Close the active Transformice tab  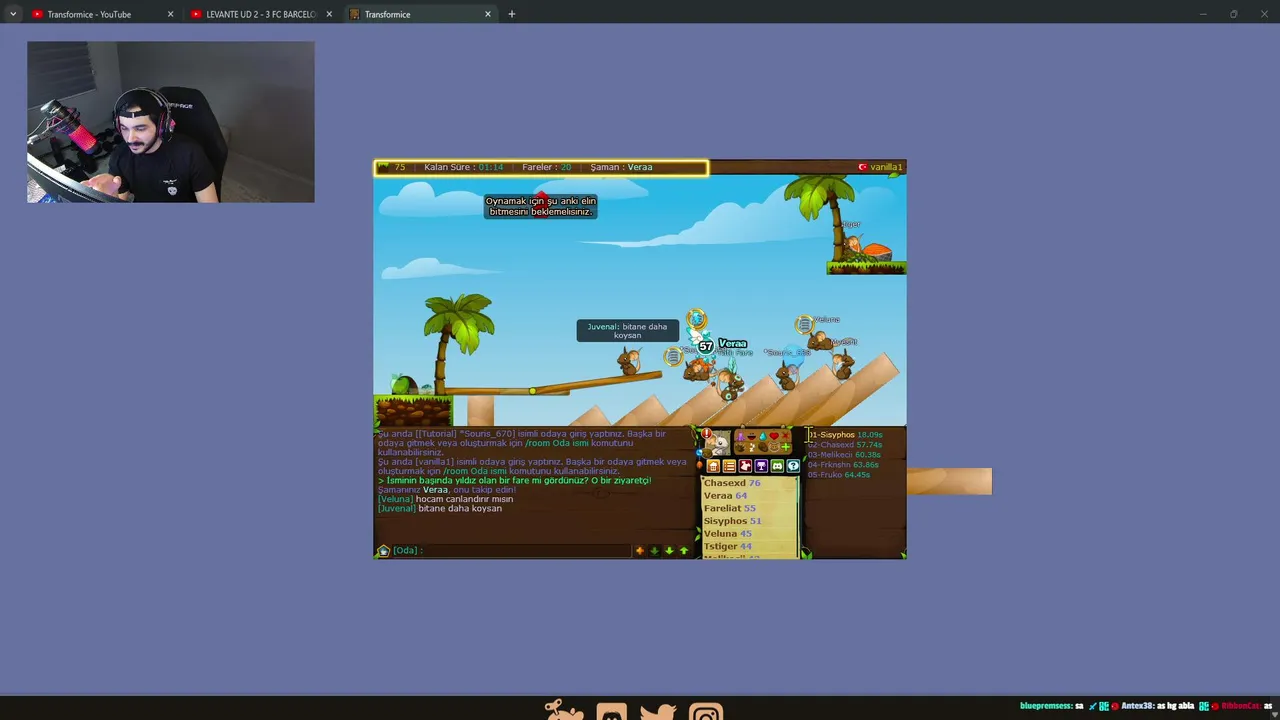click(488, 14)
